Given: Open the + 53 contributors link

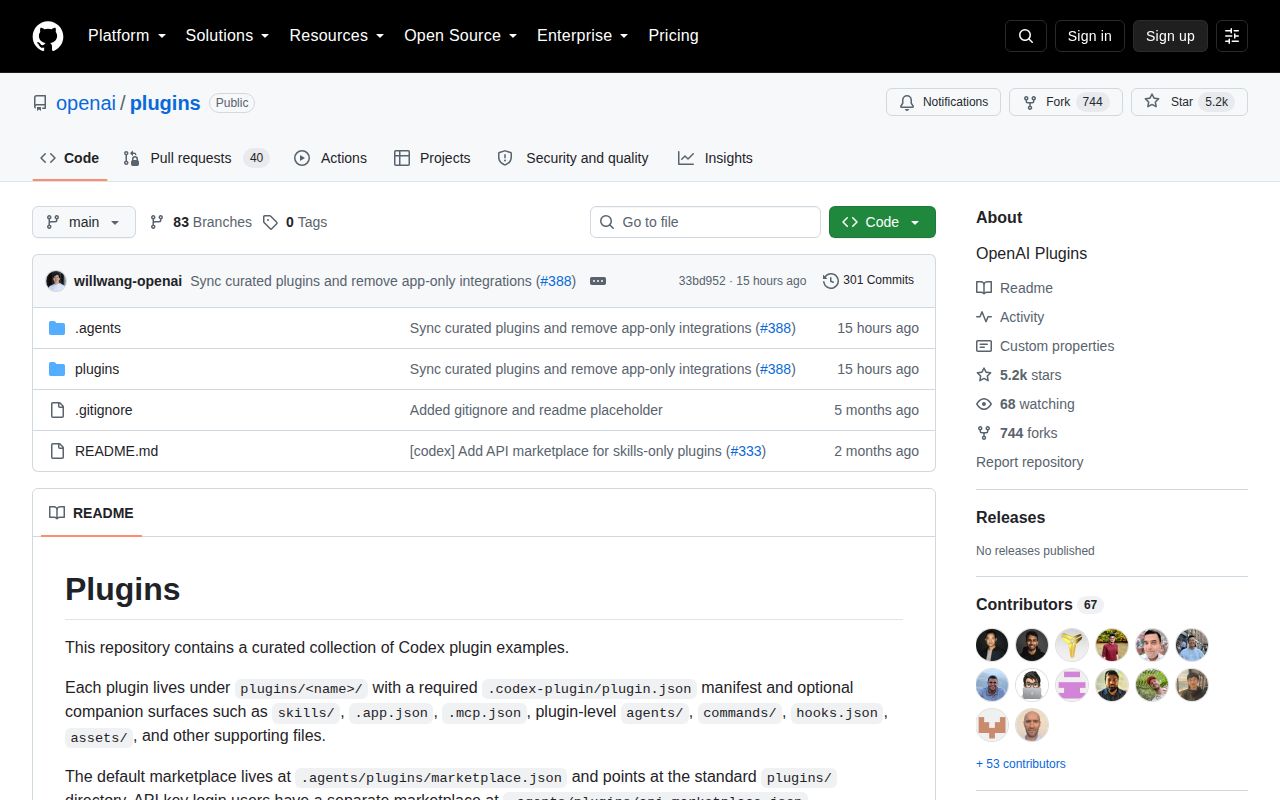Looking at the screenshot, I should coord(1021,764).
